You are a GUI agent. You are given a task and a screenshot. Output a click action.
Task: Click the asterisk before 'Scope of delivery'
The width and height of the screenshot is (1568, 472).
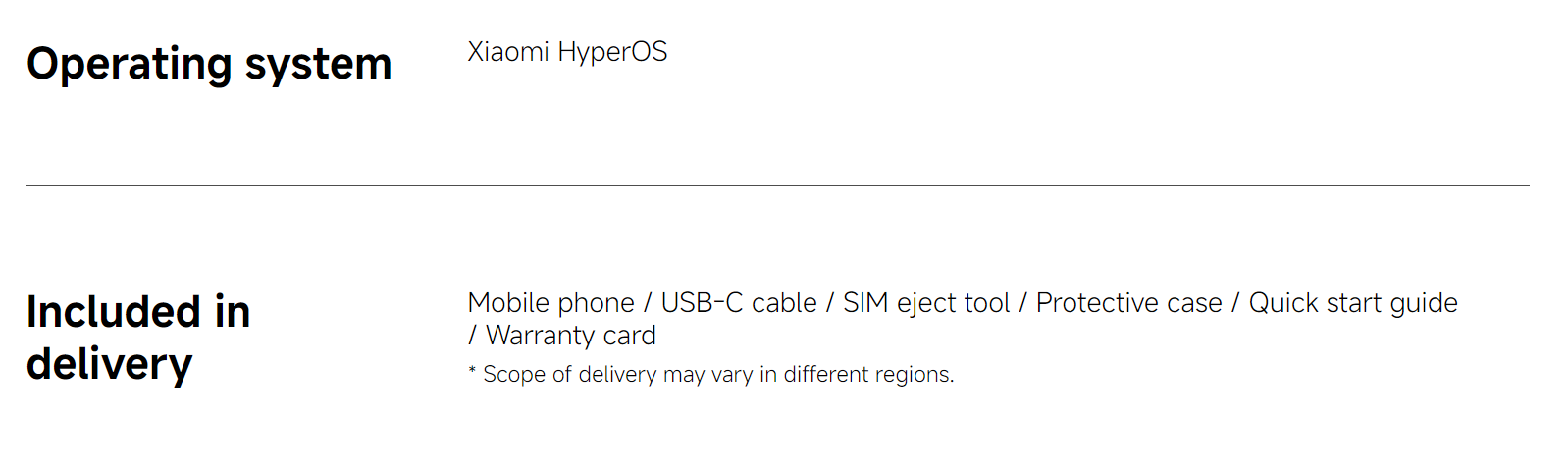pos(472,371)
